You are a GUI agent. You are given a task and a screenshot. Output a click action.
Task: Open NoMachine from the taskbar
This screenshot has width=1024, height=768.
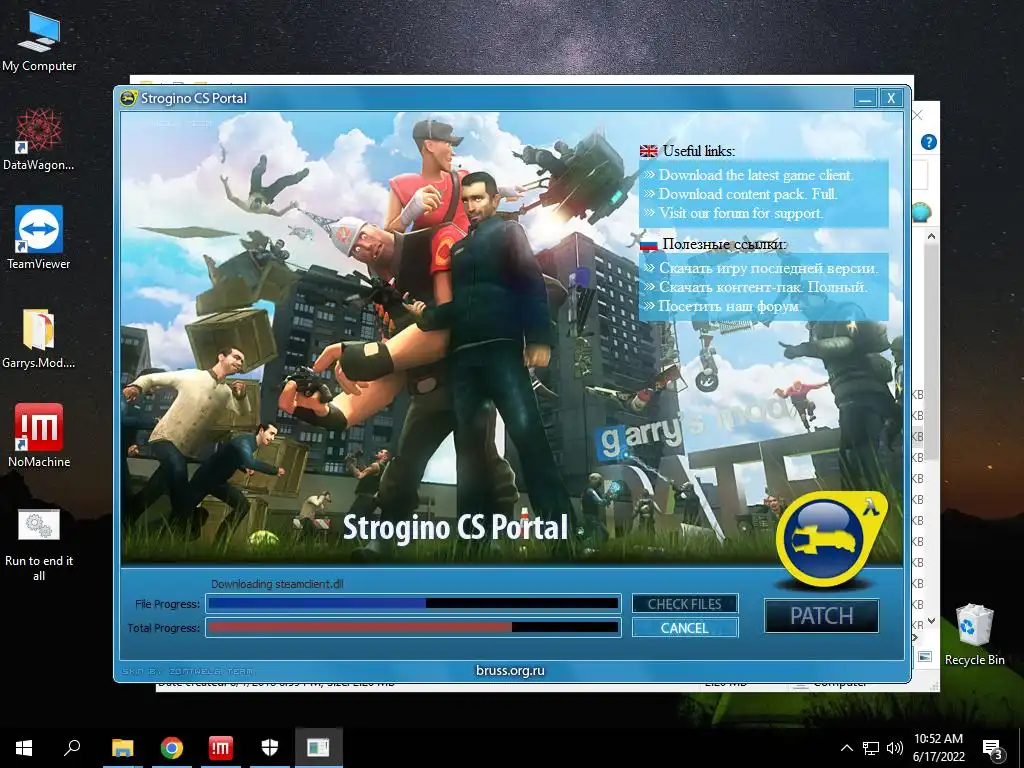221,748
